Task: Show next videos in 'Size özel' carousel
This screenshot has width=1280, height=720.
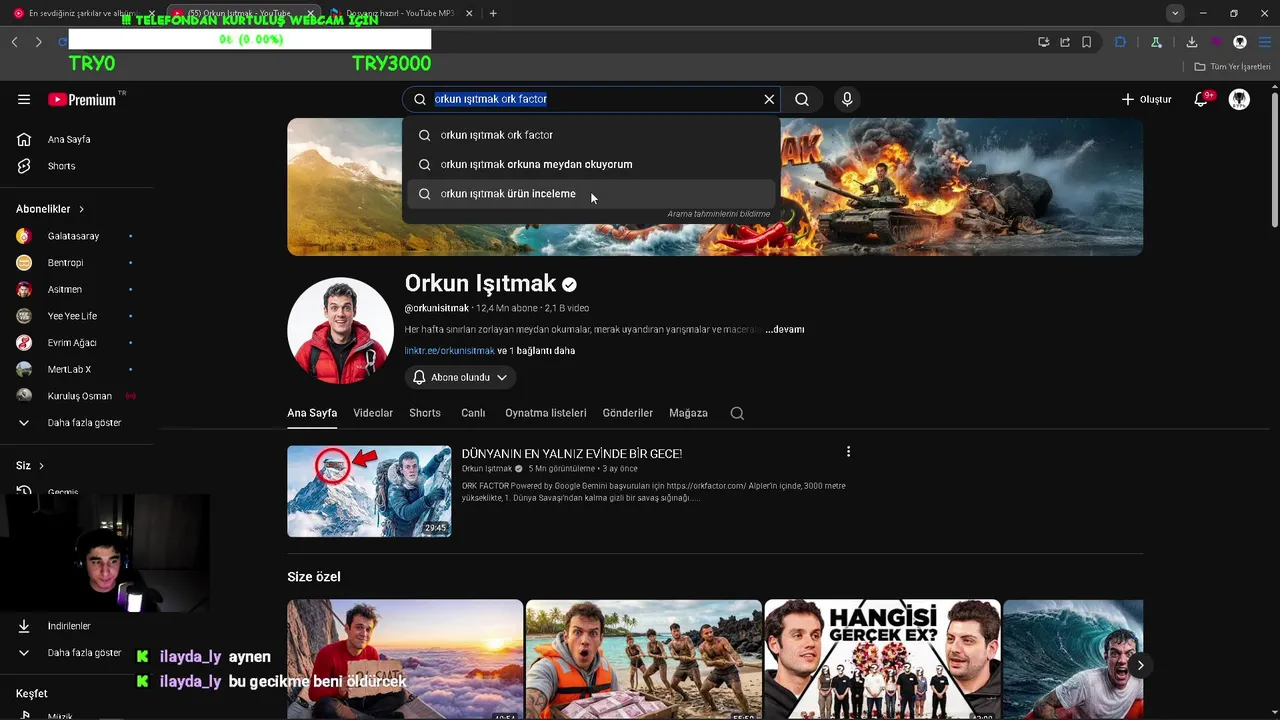Action: (1140, 665)
